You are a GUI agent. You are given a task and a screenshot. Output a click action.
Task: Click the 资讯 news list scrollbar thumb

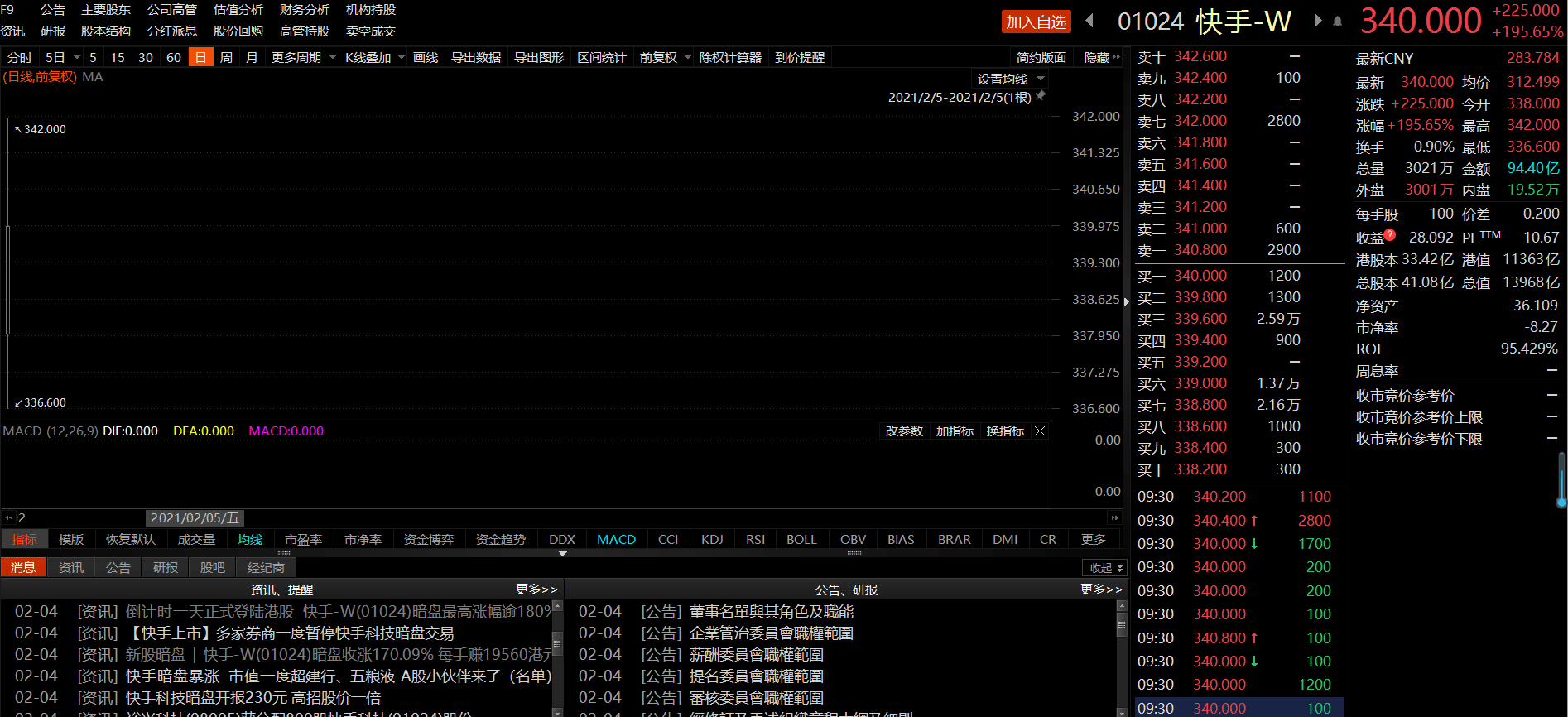[557, 643]
